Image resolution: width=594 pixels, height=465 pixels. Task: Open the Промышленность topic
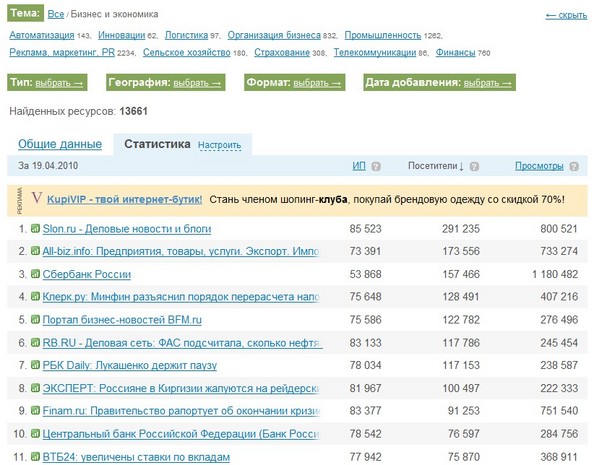(x=383, y=35)
